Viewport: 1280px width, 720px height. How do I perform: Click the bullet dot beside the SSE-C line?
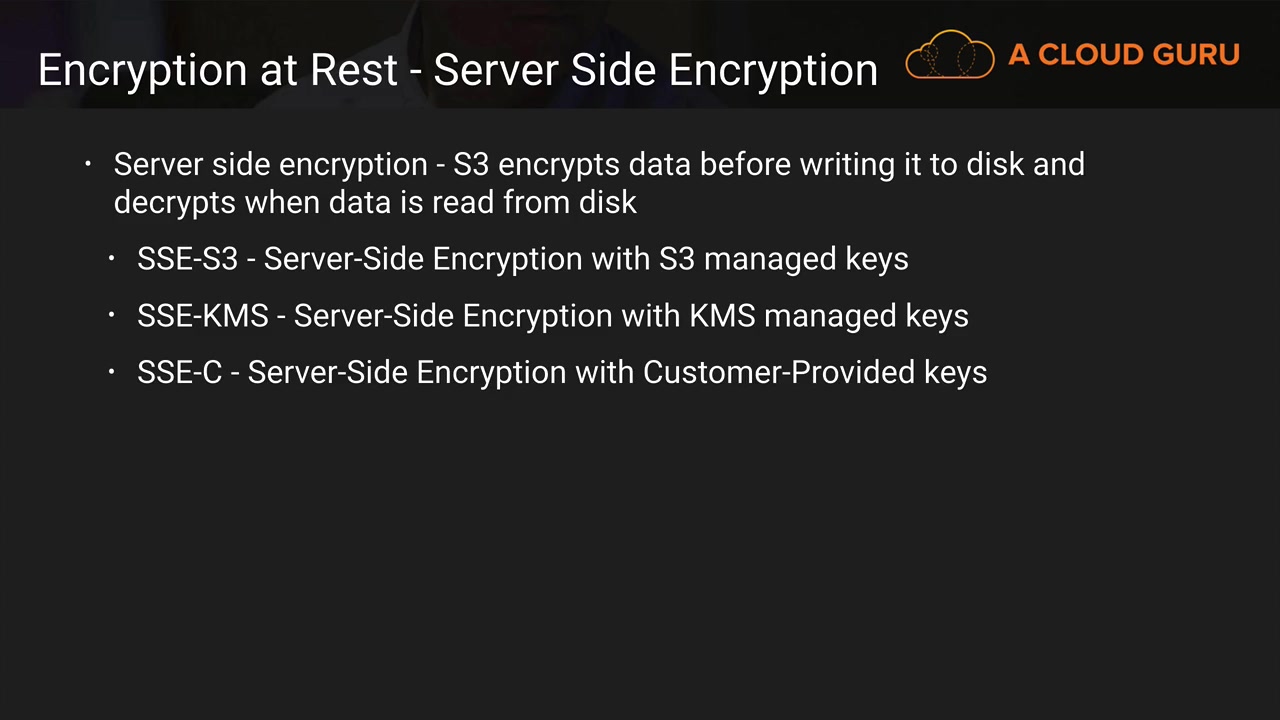click(x=112, y=372)
